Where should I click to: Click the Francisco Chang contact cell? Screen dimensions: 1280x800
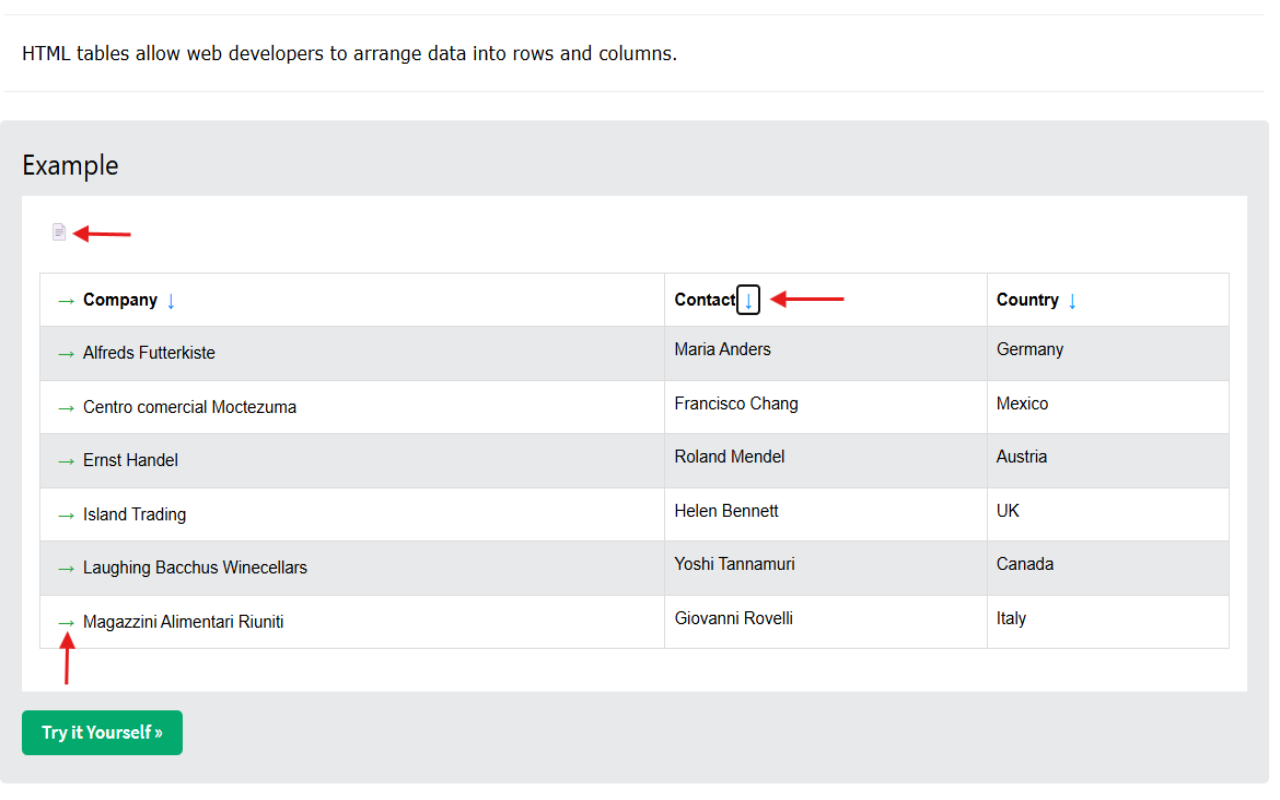pyautogui.click(x=736, y=404)
